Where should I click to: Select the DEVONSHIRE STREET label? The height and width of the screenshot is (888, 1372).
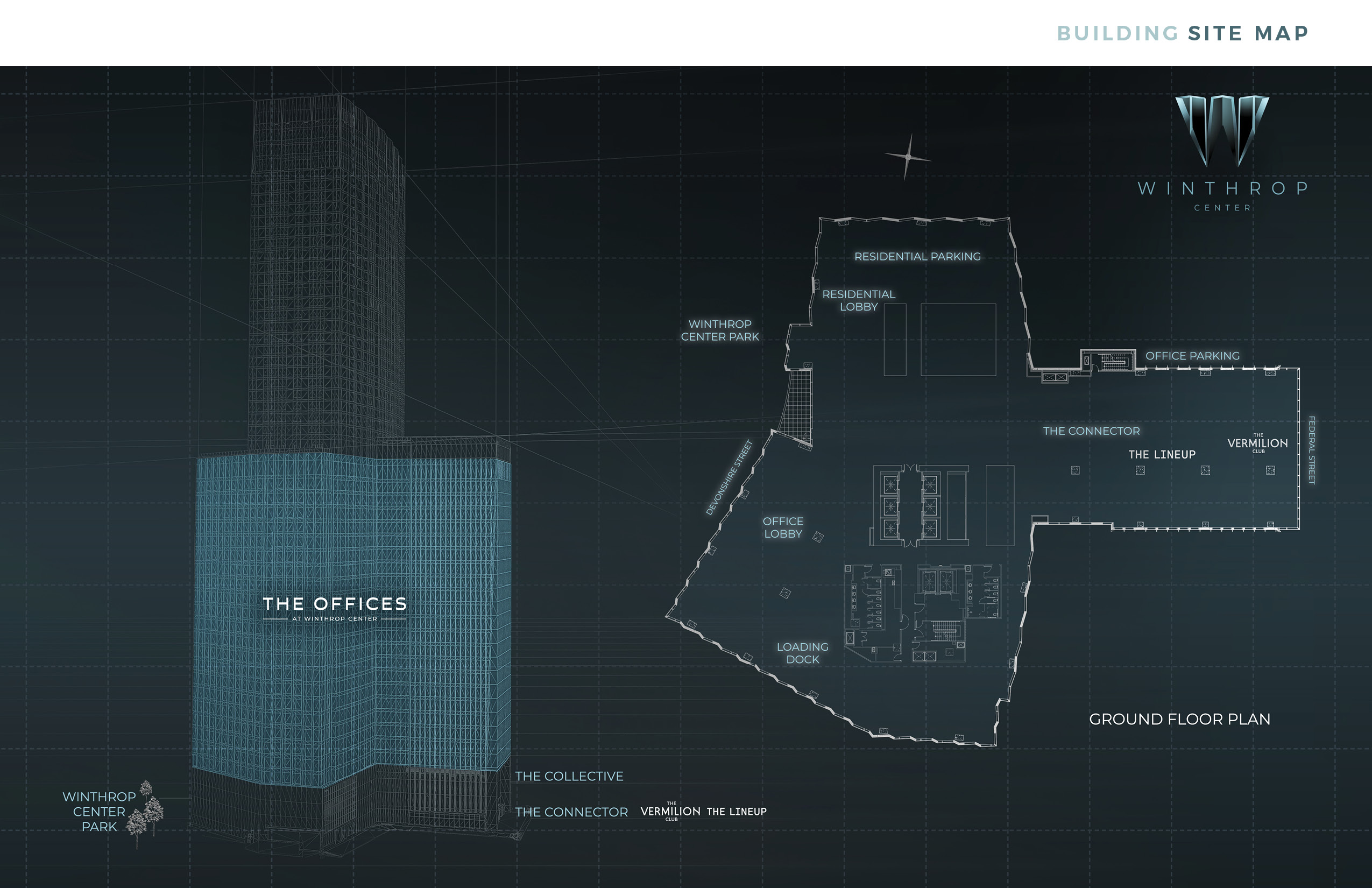pos(729,477)
